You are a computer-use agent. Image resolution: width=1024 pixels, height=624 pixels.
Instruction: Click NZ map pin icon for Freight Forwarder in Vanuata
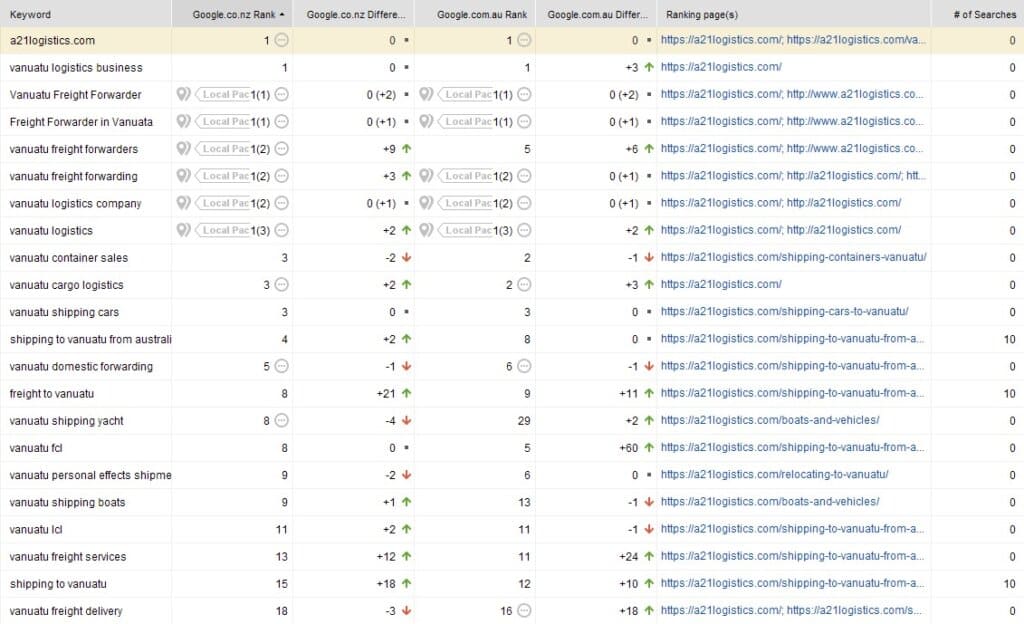click(x=184, y=121)
